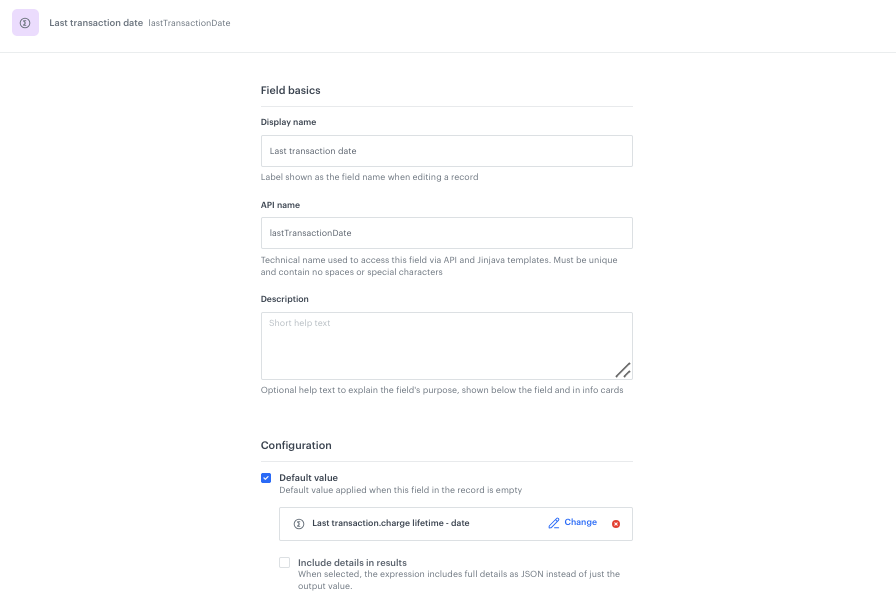Click the Display name field label
Screen dimensions: 896x600
point(288,122)
